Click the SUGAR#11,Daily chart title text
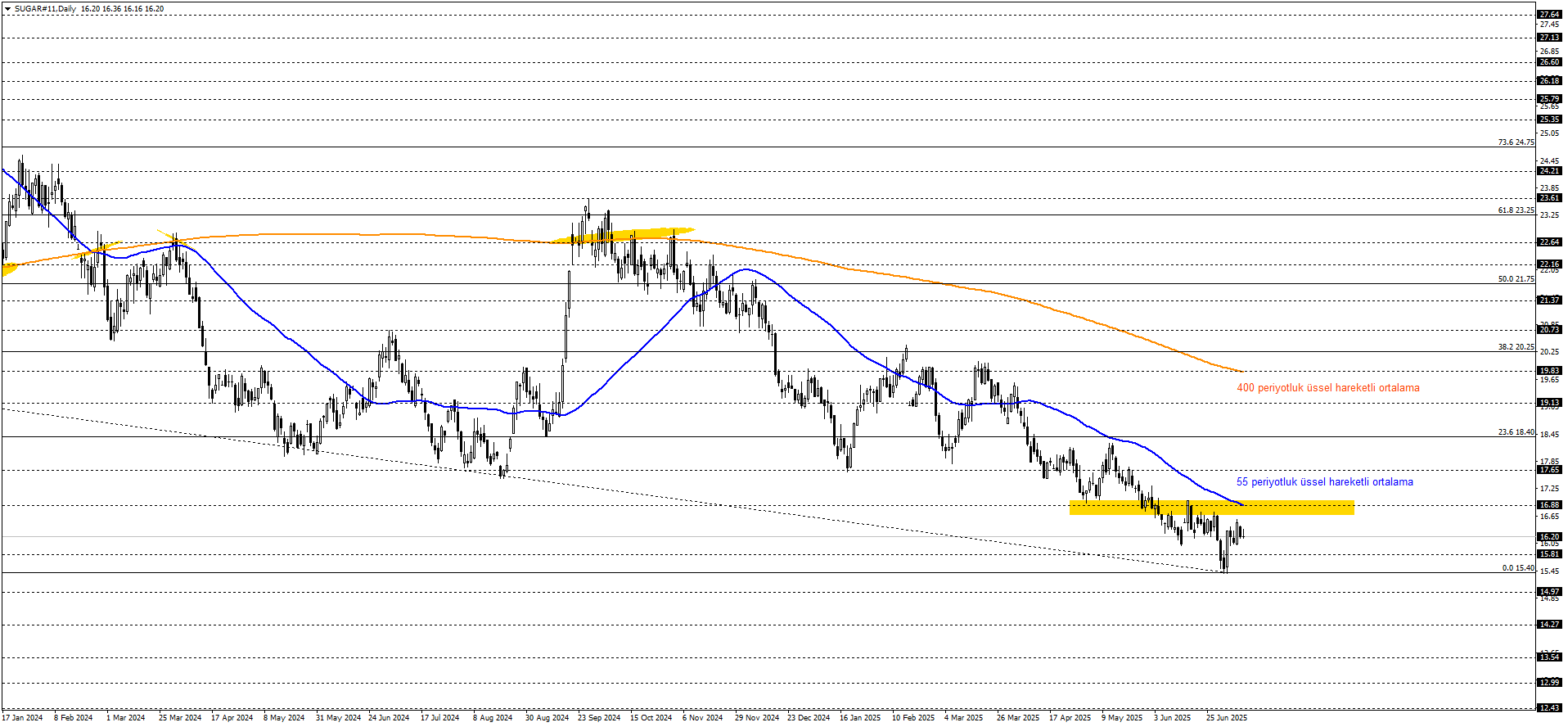Viewport: 1568px width, 727px height. (x=45, y=9)
